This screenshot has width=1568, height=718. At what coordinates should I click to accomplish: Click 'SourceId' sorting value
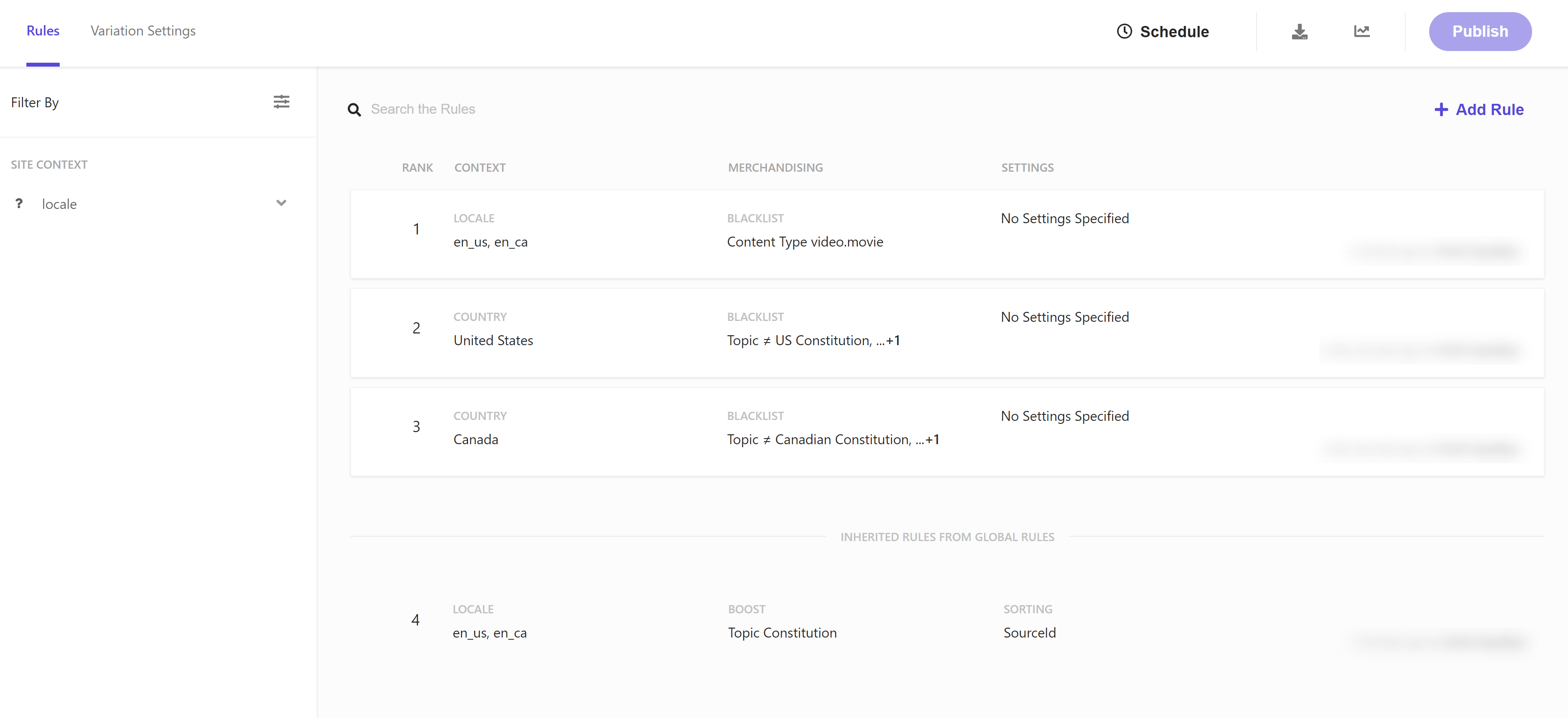click(x=1029, y=633)
